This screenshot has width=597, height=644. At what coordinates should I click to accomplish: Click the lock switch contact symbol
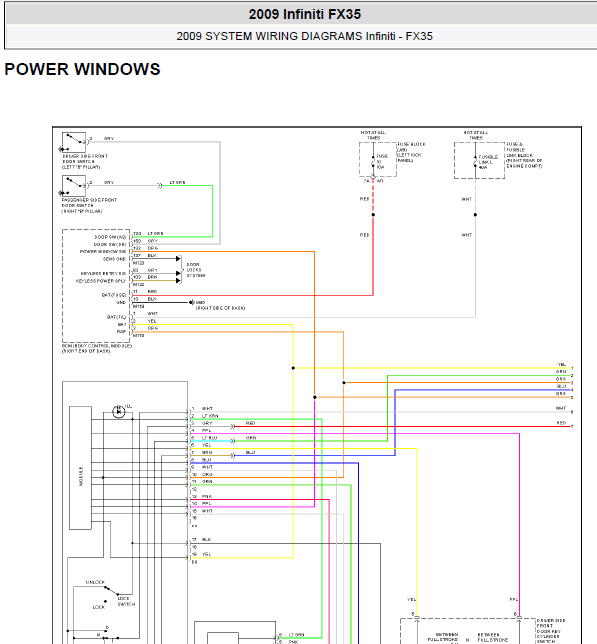click(x=111, y=591)
